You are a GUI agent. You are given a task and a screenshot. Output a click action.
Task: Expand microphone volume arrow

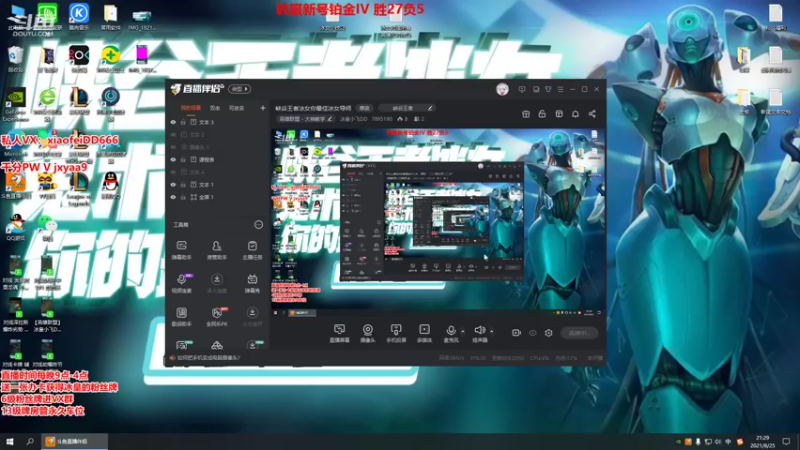coord(463,331)
